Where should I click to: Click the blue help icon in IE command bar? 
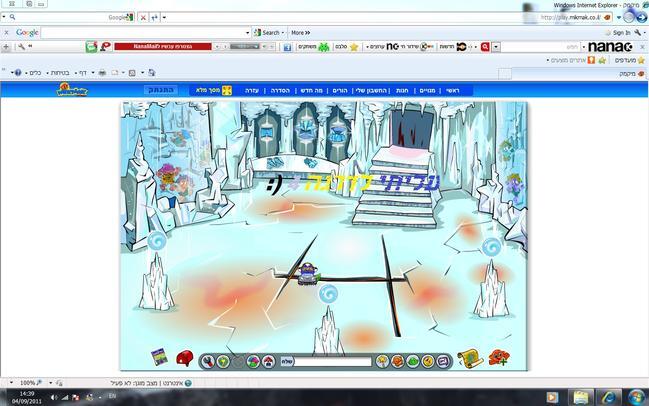pyautogui.click(x=18, y=73)
